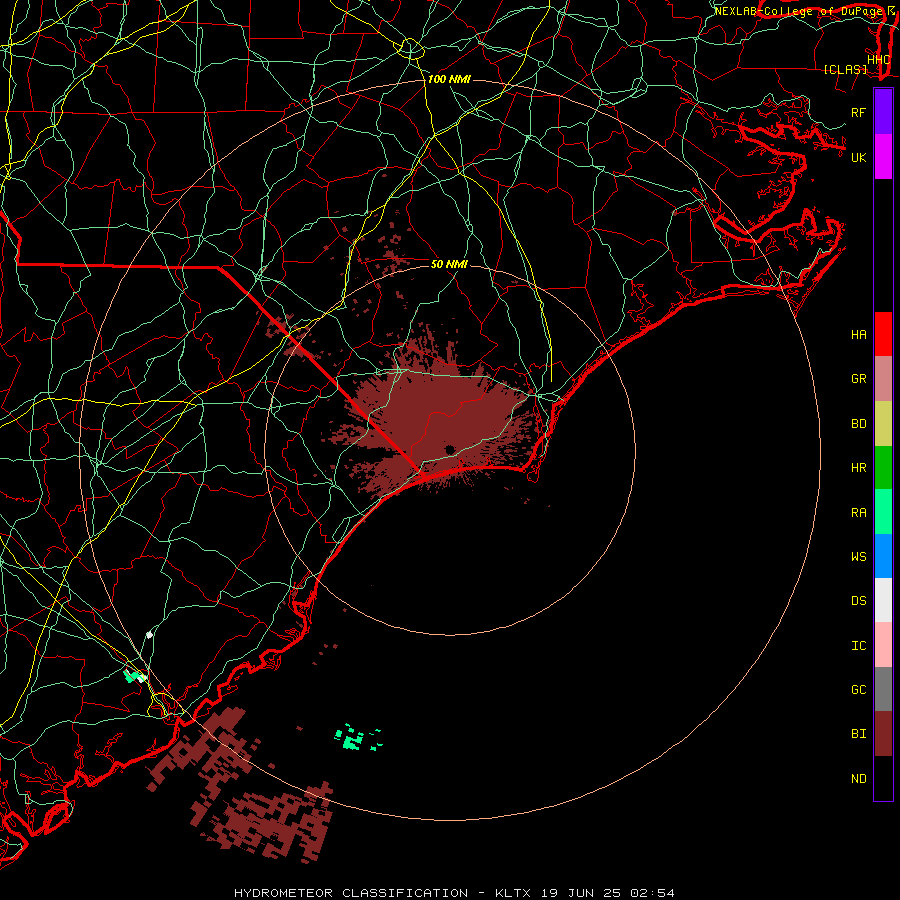Click the BI dark red legend swatch
The image size is (900, 900).
[x=883, y=734]
